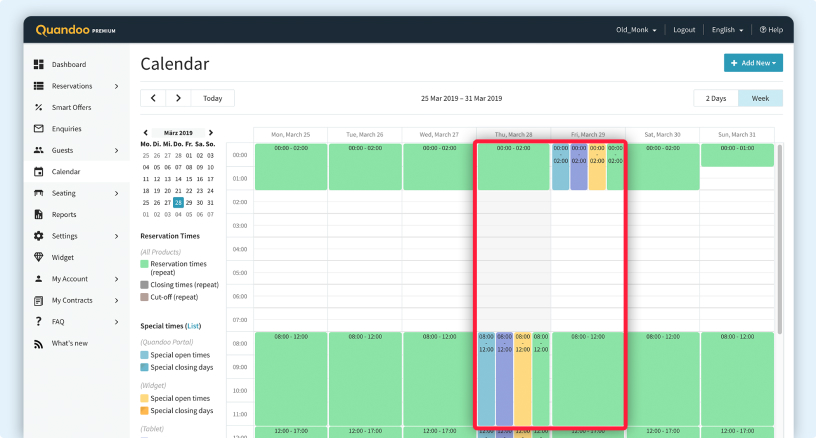Expand the My Account submenu
Screen dimensions: 816x438
coord(117,279)
